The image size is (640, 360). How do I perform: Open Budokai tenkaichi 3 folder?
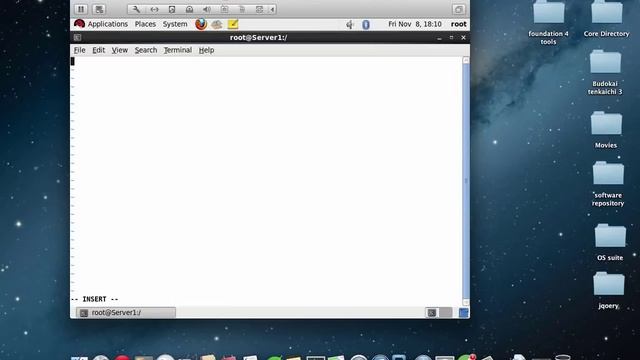(x=605, y=72)
